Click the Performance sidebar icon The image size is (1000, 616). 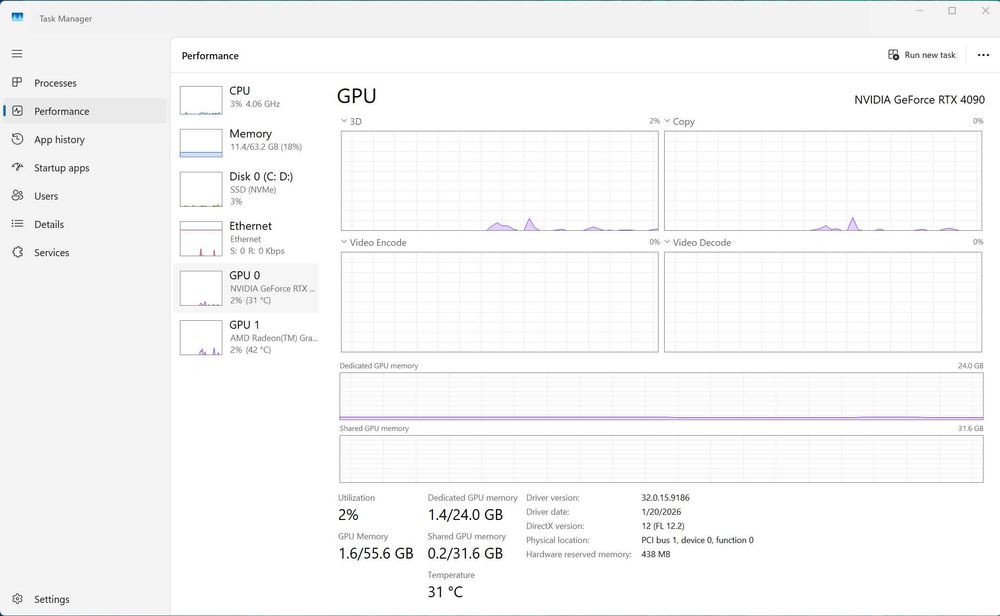(x=17, y=110)
